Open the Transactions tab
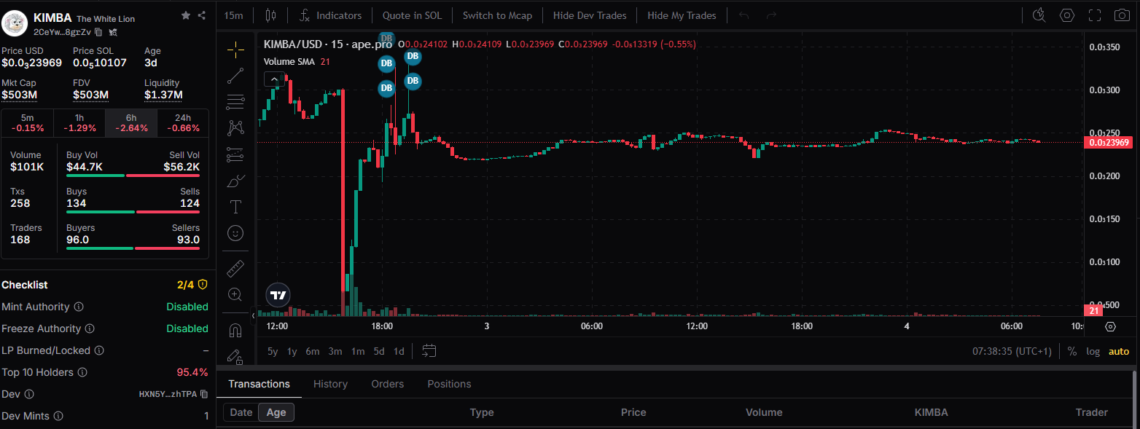 (x=259, y=384)
